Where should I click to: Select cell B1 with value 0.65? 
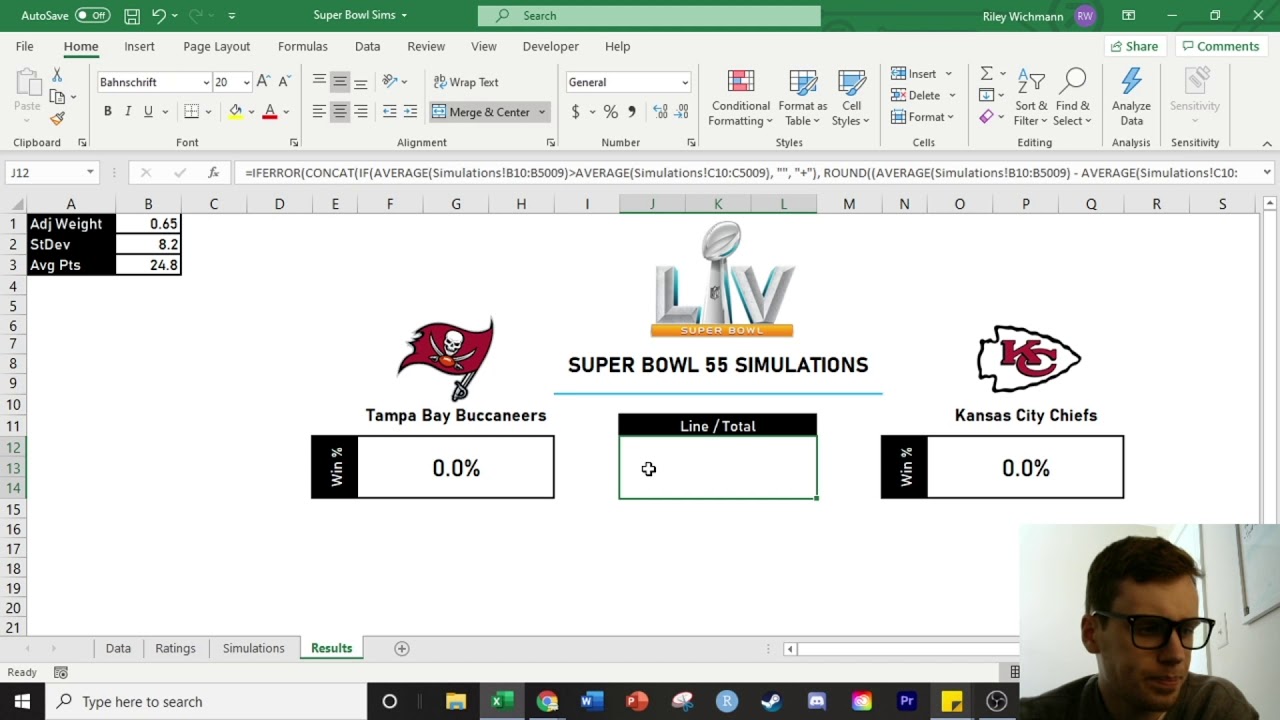(148, 224)
